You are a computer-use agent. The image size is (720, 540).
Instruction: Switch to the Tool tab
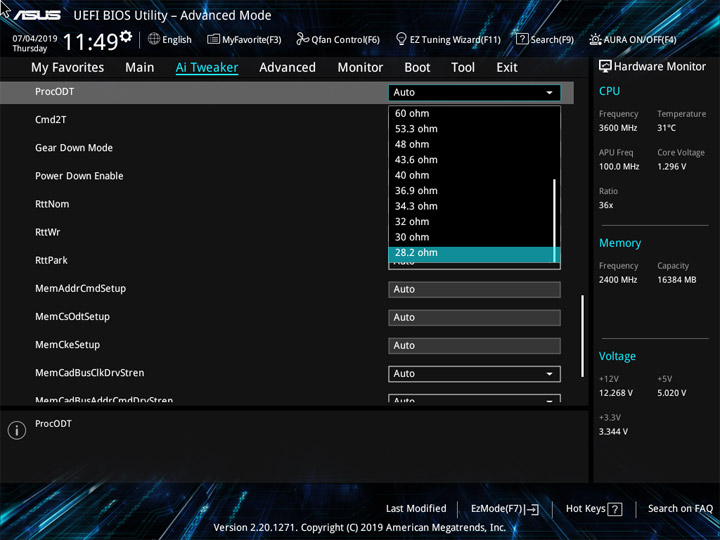463,68
